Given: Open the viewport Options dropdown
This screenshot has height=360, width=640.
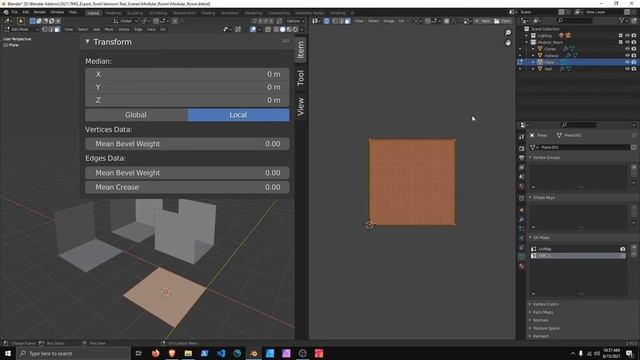Looking at the screenshot, I should coord(296,21).
